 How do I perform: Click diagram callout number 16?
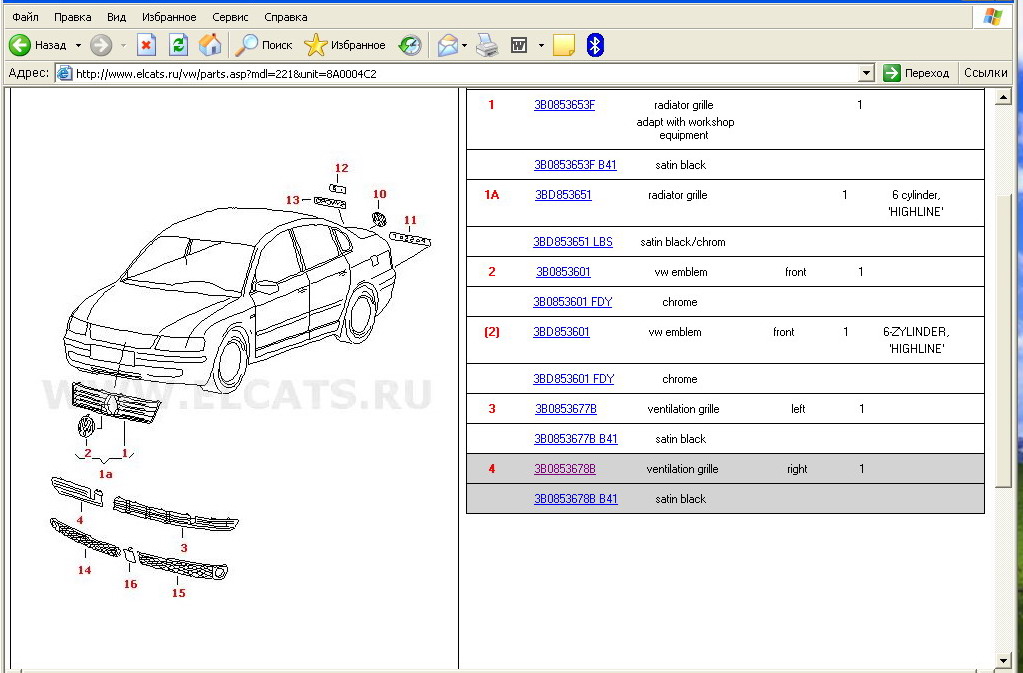click(130, 584)
